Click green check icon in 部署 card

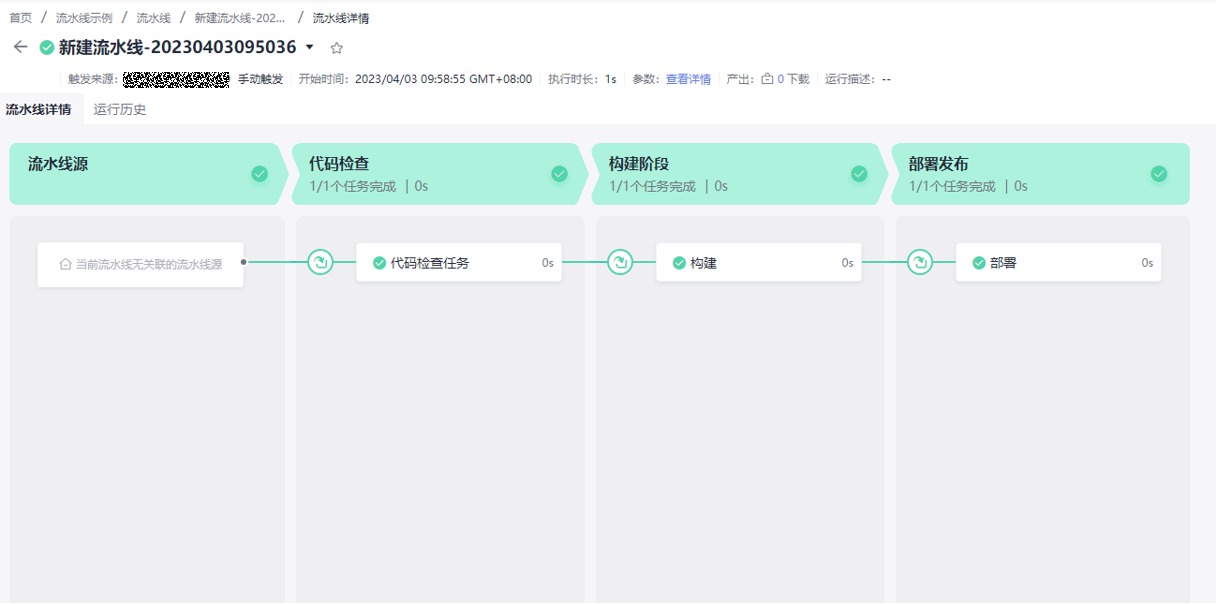click(x=979, y=263)
